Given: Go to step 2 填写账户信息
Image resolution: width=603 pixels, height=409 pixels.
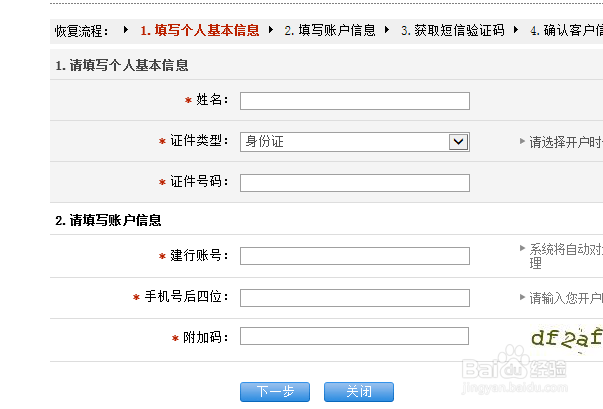Looking at the screenshot, I should point(329,31).
